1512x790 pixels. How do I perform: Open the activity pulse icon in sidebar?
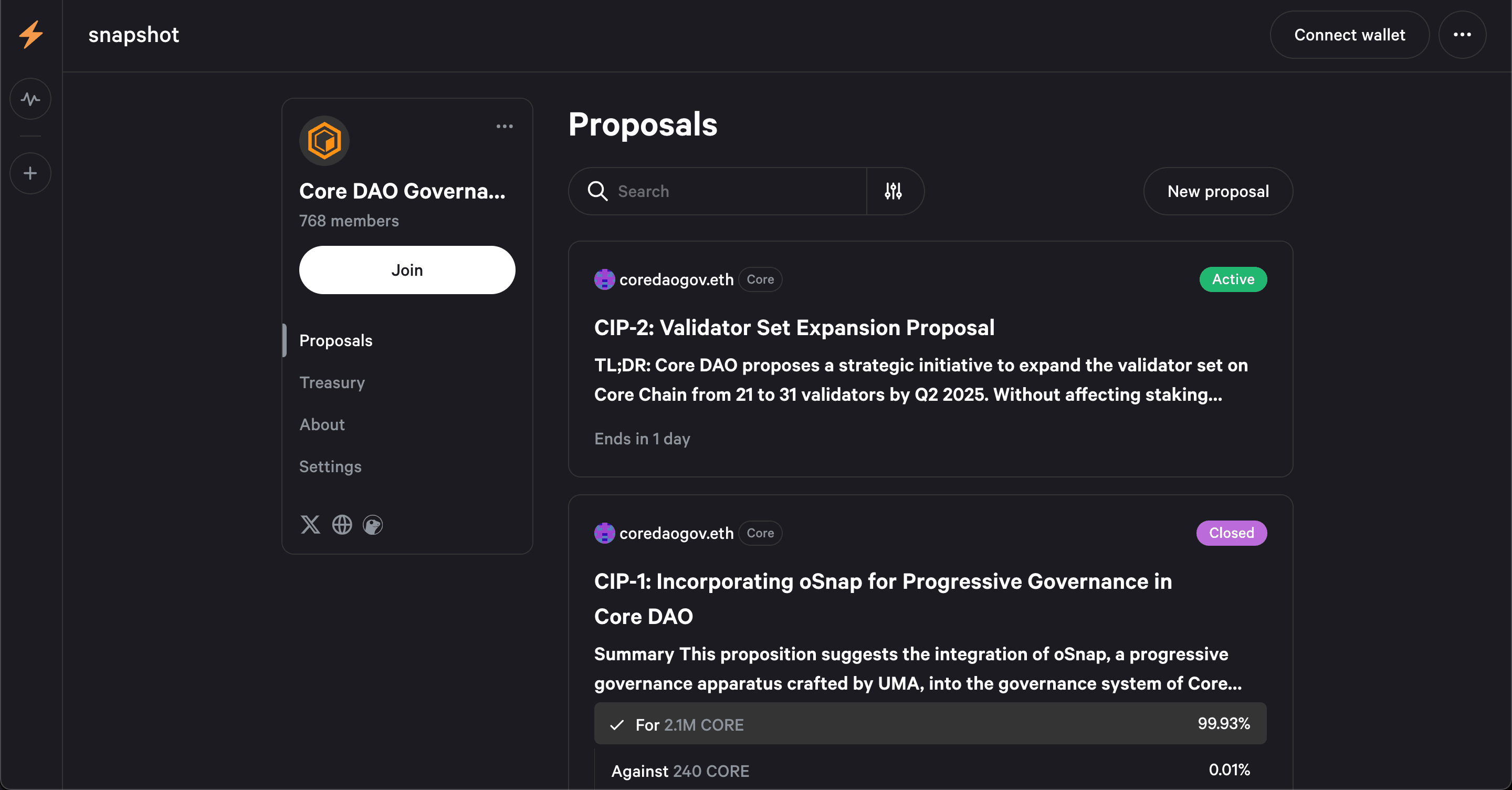pos(30,99)
